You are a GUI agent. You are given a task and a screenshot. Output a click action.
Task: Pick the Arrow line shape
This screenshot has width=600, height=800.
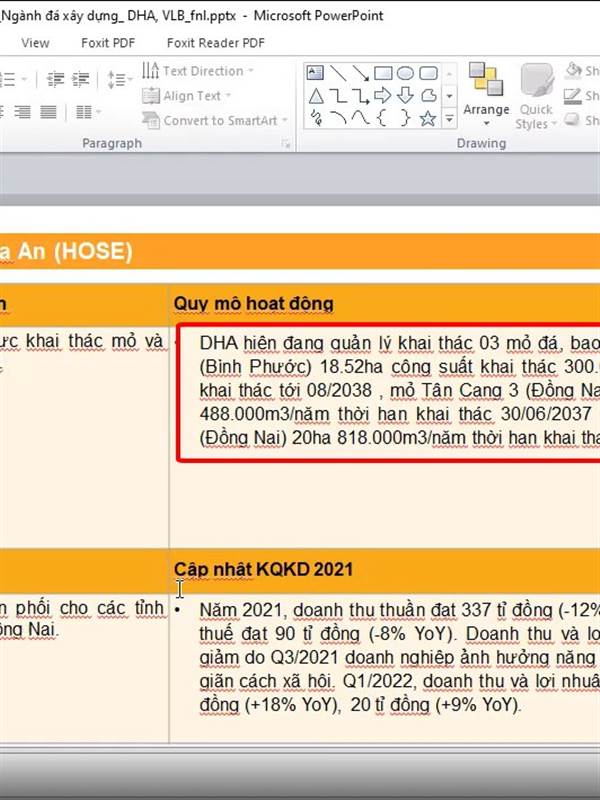point(361,73)
